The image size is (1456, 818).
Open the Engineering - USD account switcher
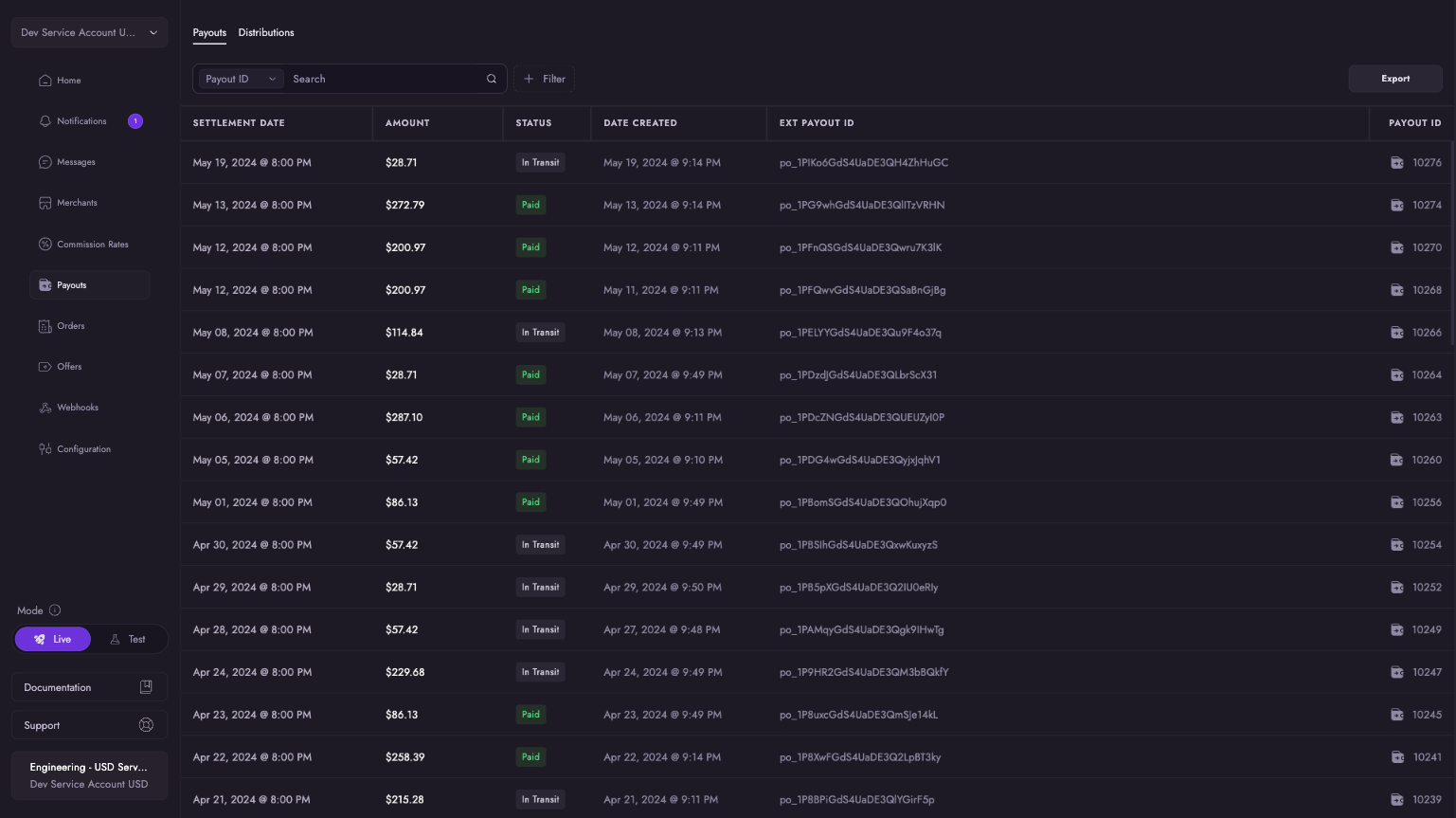point(89,775)
